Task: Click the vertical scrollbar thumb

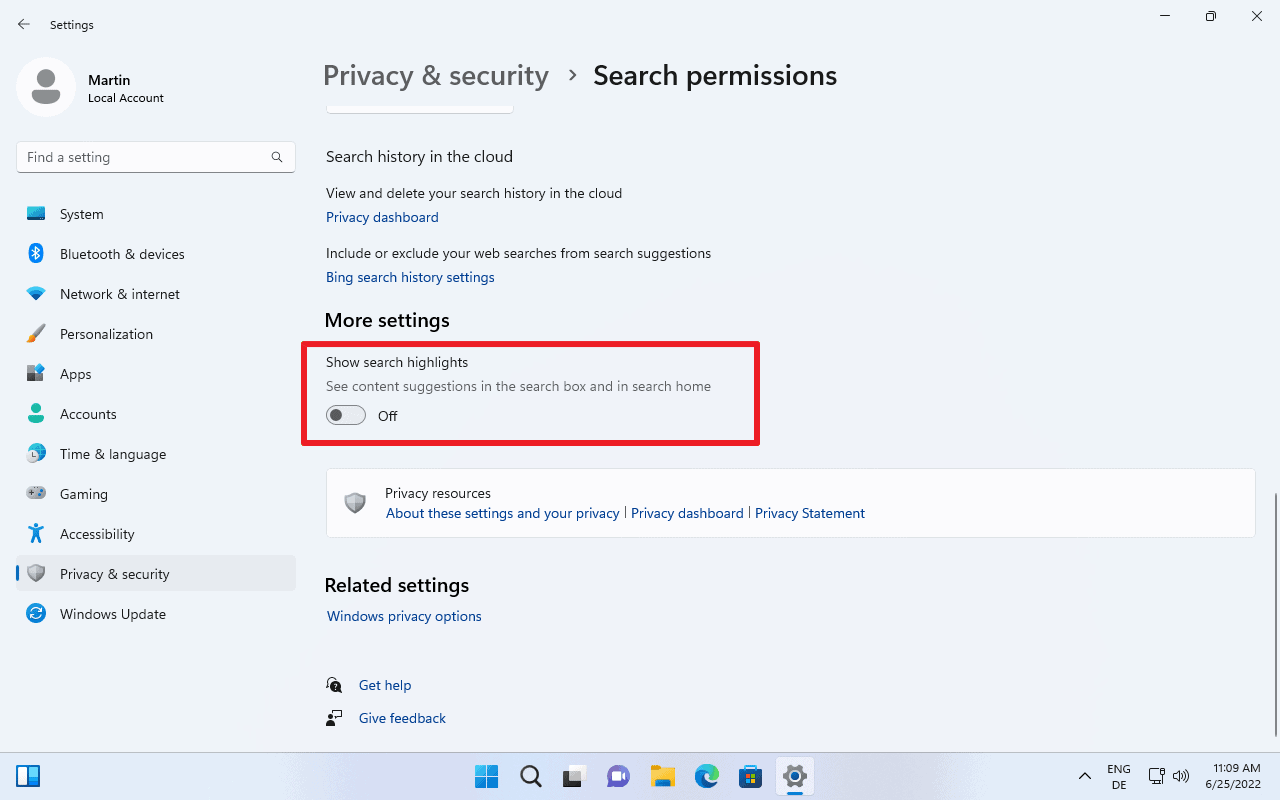Action: pos(1275,614)
